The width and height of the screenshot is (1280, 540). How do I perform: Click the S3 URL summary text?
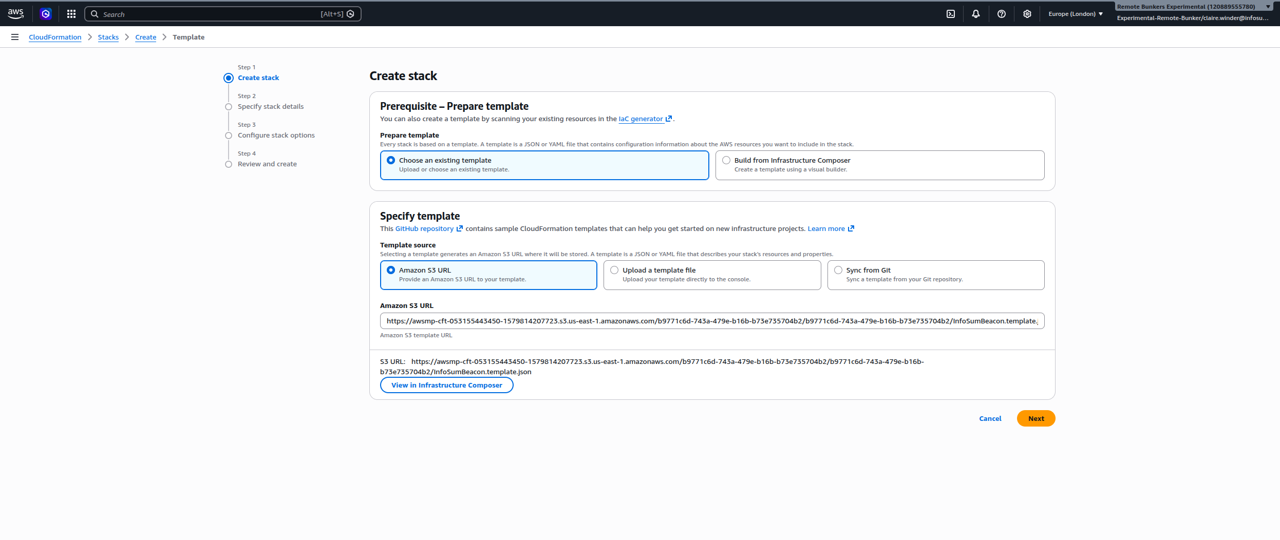[x=652, y=366]
